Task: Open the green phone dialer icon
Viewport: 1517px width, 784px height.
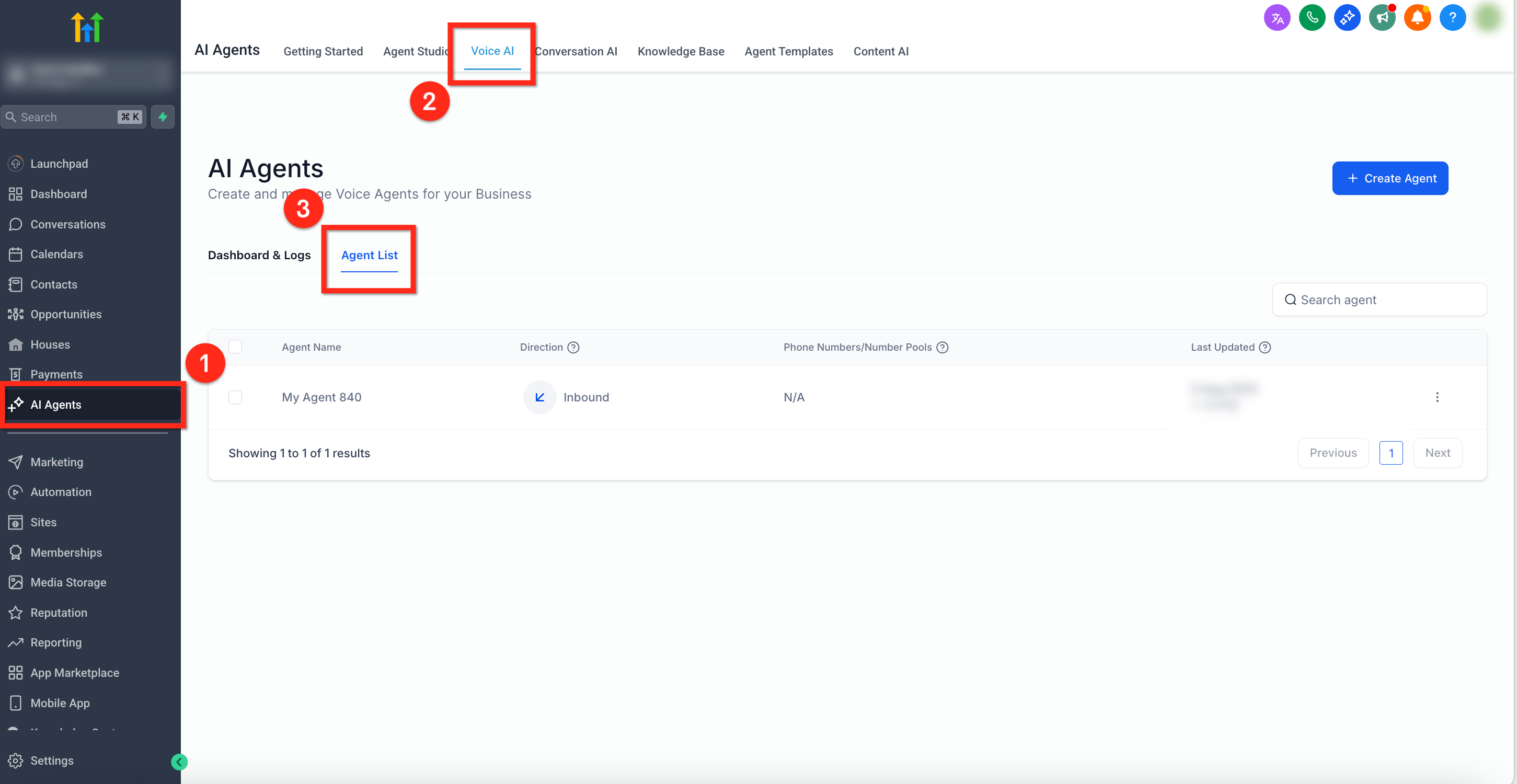Action: coord(1312,18)
